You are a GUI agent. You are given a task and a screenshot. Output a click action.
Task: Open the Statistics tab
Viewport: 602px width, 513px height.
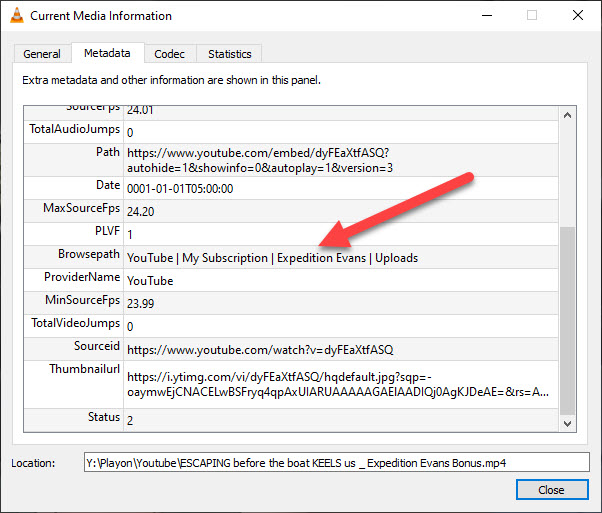(229, 54)
